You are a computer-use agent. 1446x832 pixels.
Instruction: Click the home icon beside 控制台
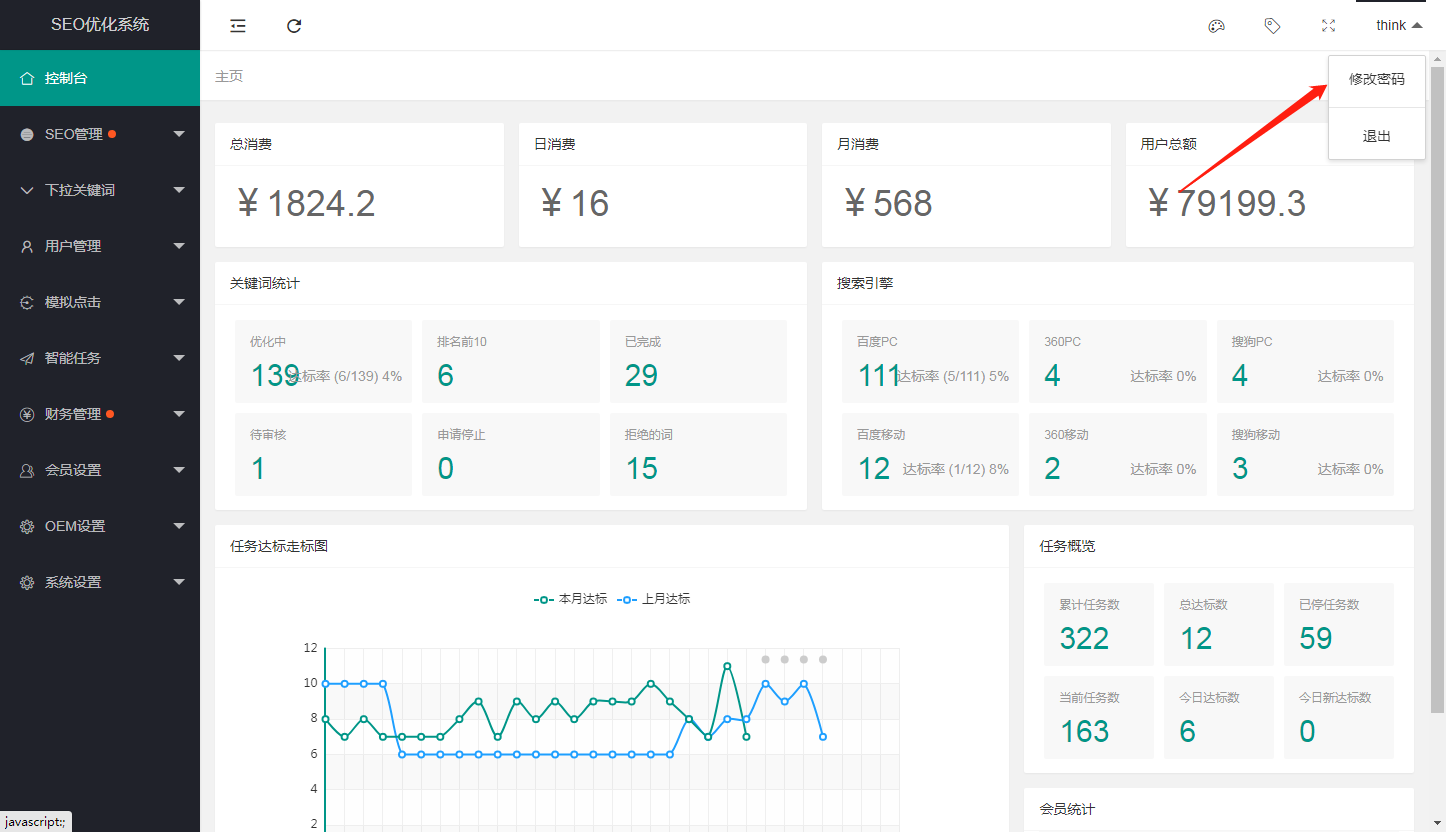click(27, 78)
